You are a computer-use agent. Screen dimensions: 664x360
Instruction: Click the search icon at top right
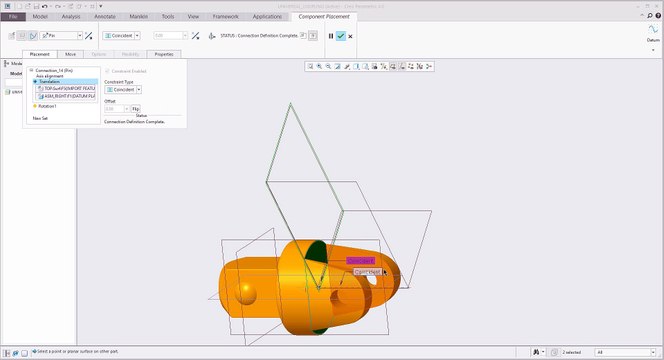650,16
